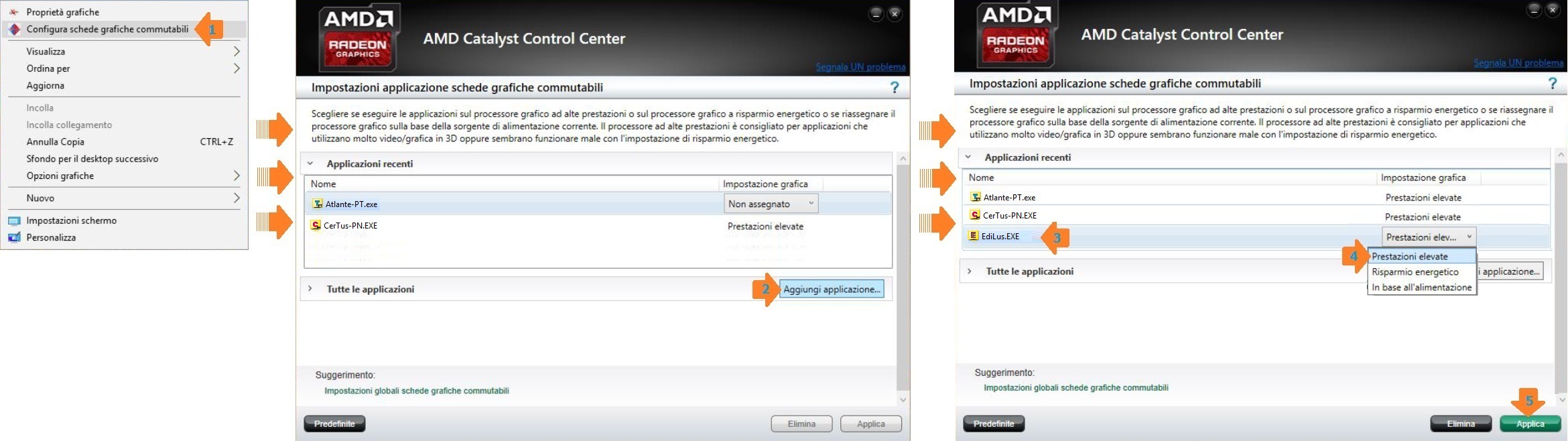Select Atlante-PT.exe row in Non assegnato window

coord(598,204)
